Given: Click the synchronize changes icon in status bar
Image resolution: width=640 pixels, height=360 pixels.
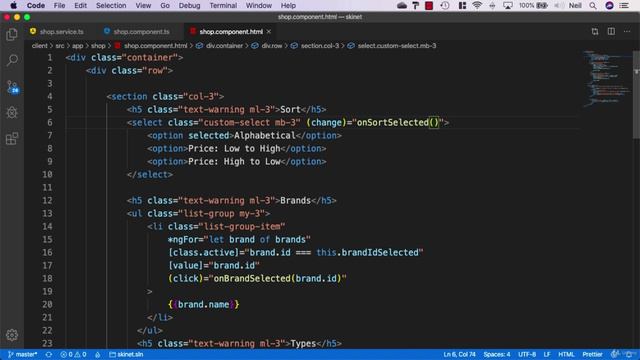Looking at the screenshot, I should point(49,354).
